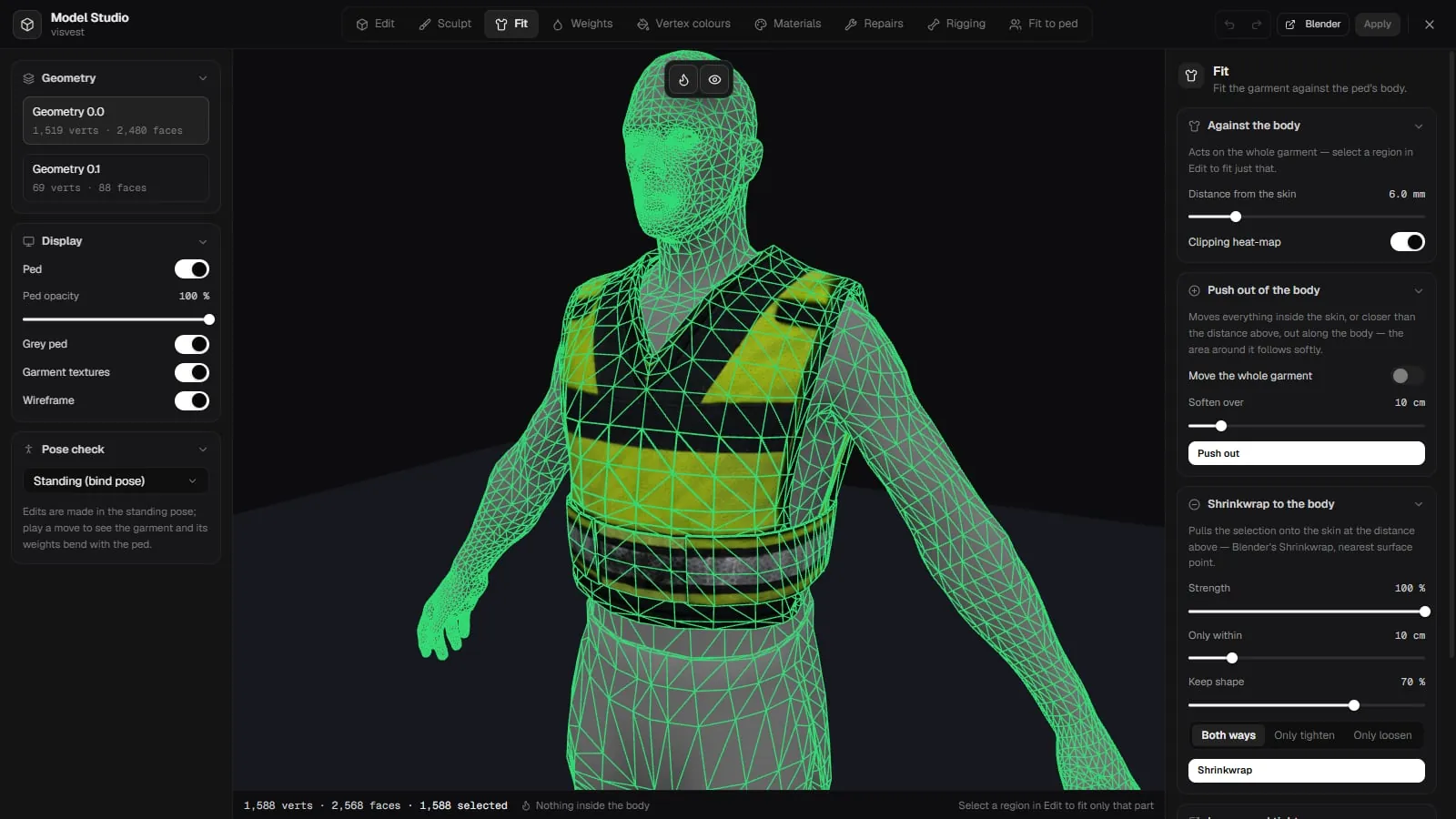
Task: Click the heat-map flame icon in viewport
Action: click(x=683, y=80)
